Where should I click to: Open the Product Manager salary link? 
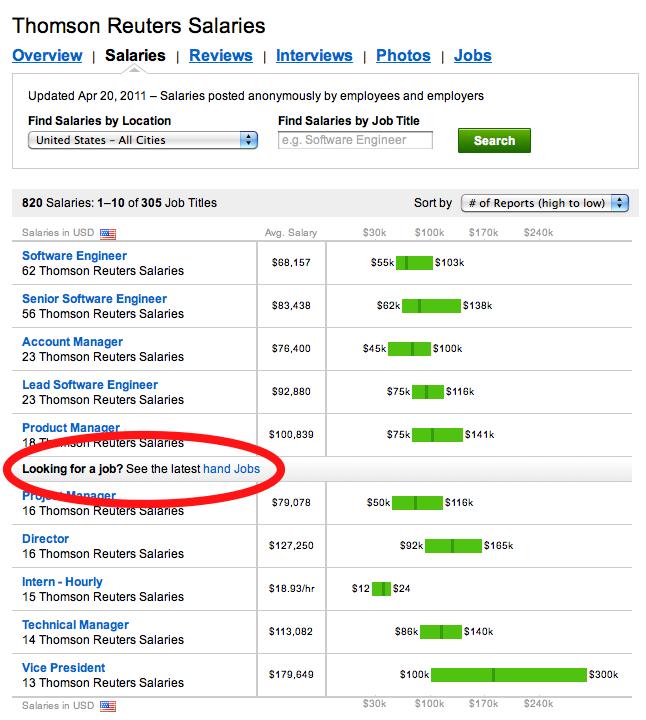[x=71, y=428]
